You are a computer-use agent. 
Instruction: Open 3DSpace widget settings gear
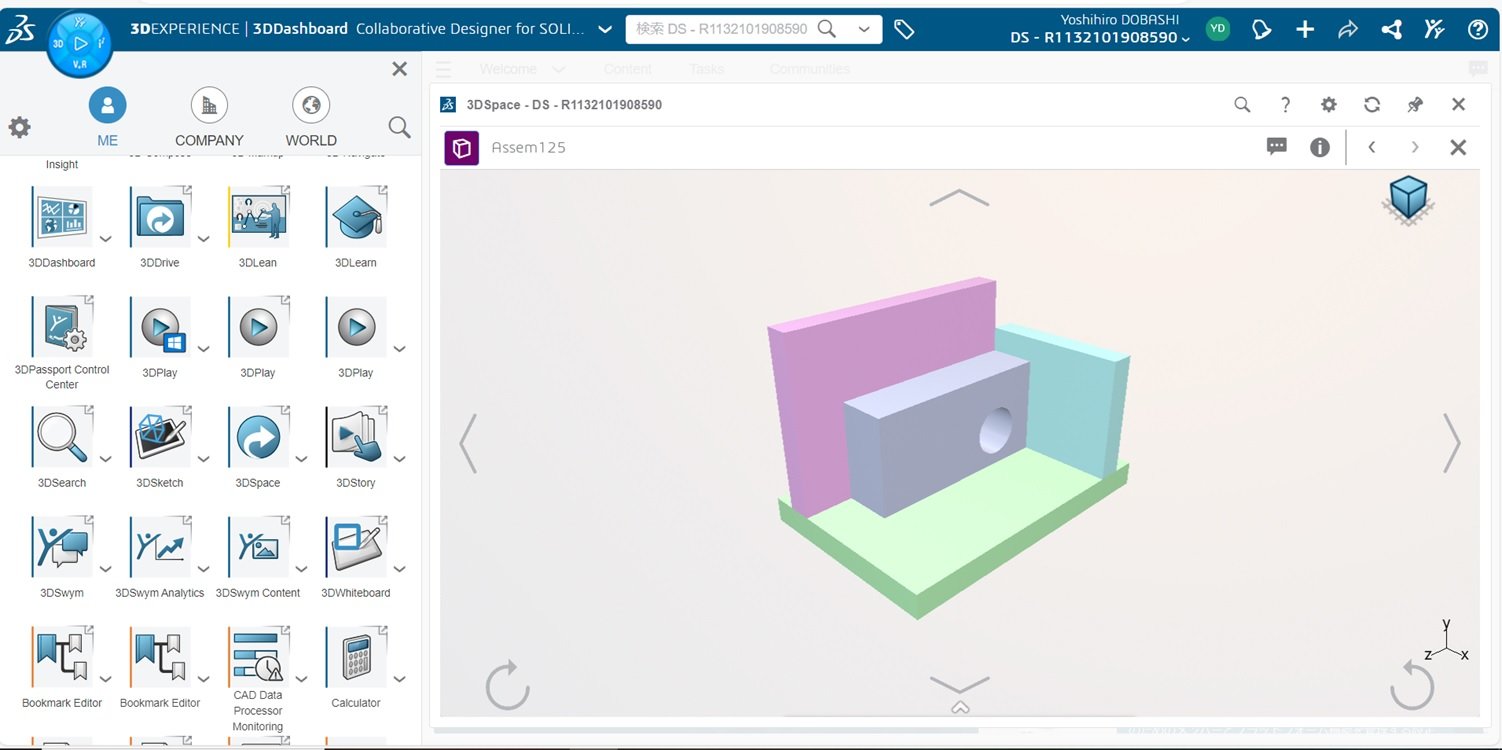coord(1328,104)
